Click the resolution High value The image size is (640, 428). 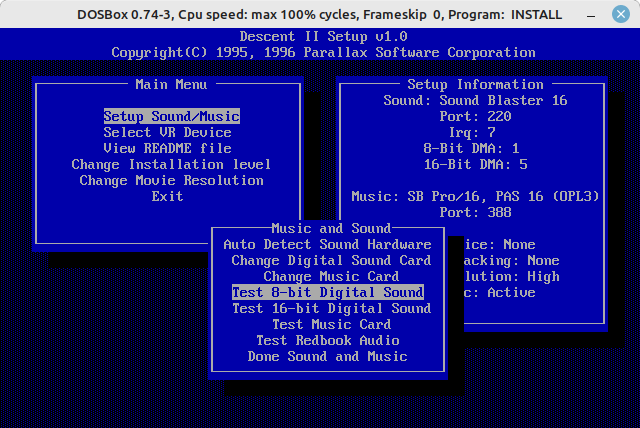543,276
